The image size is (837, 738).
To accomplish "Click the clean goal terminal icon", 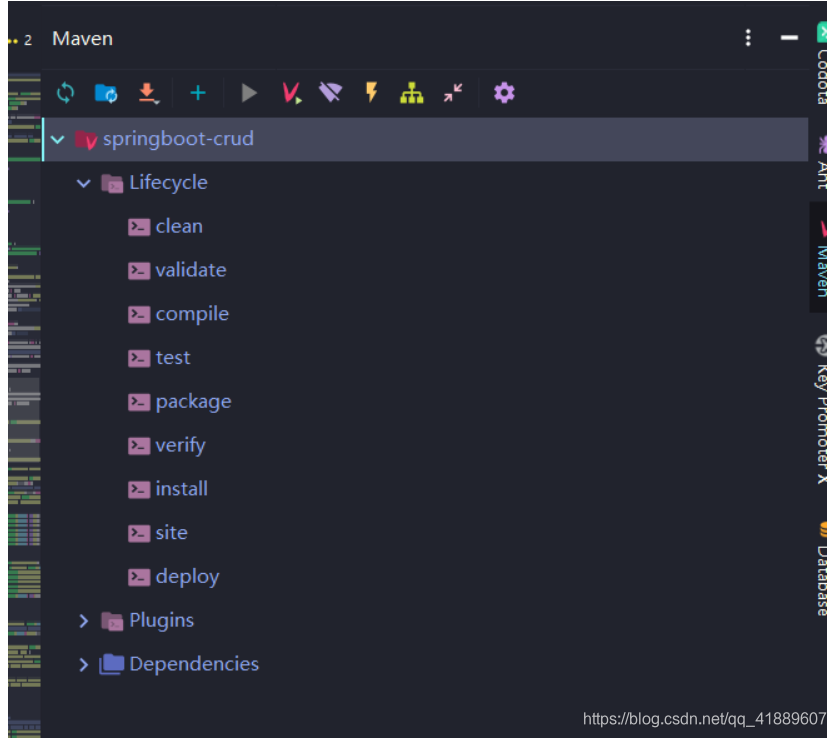I will [x=139, y=227].
